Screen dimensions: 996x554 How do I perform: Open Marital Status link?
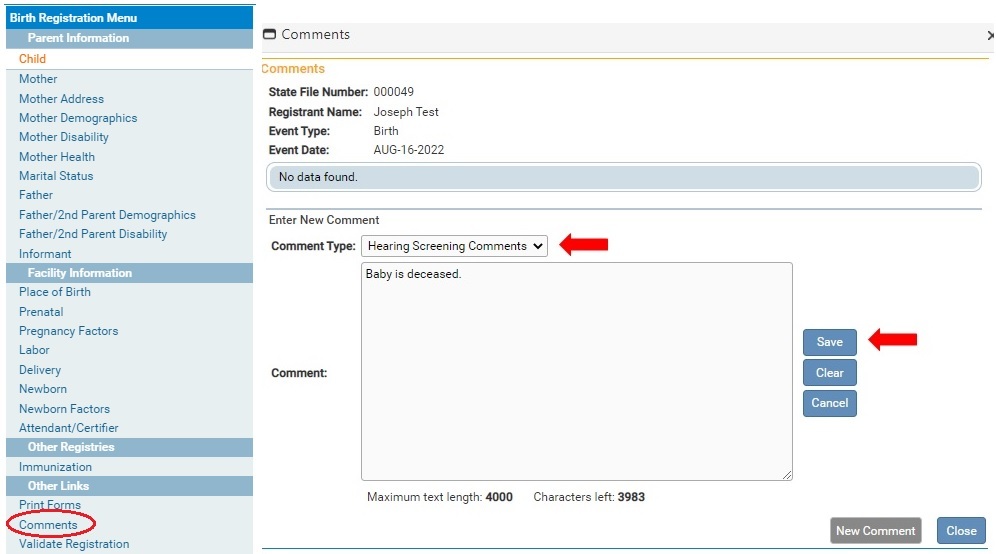click(56, 176)
